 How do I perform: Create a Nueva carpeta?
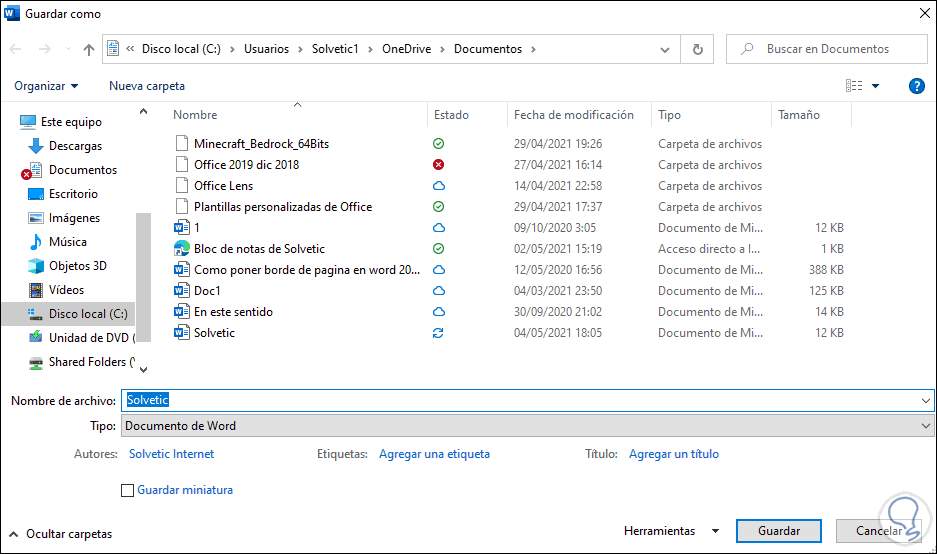click(x=147, y=86)
